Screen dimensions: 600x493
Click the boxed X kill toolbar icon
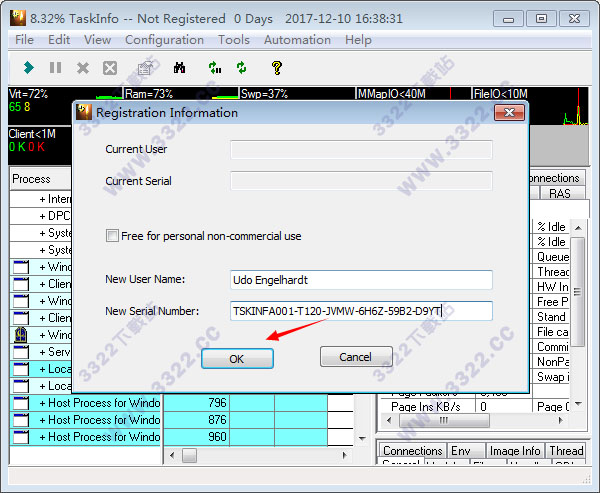(110, 68)
